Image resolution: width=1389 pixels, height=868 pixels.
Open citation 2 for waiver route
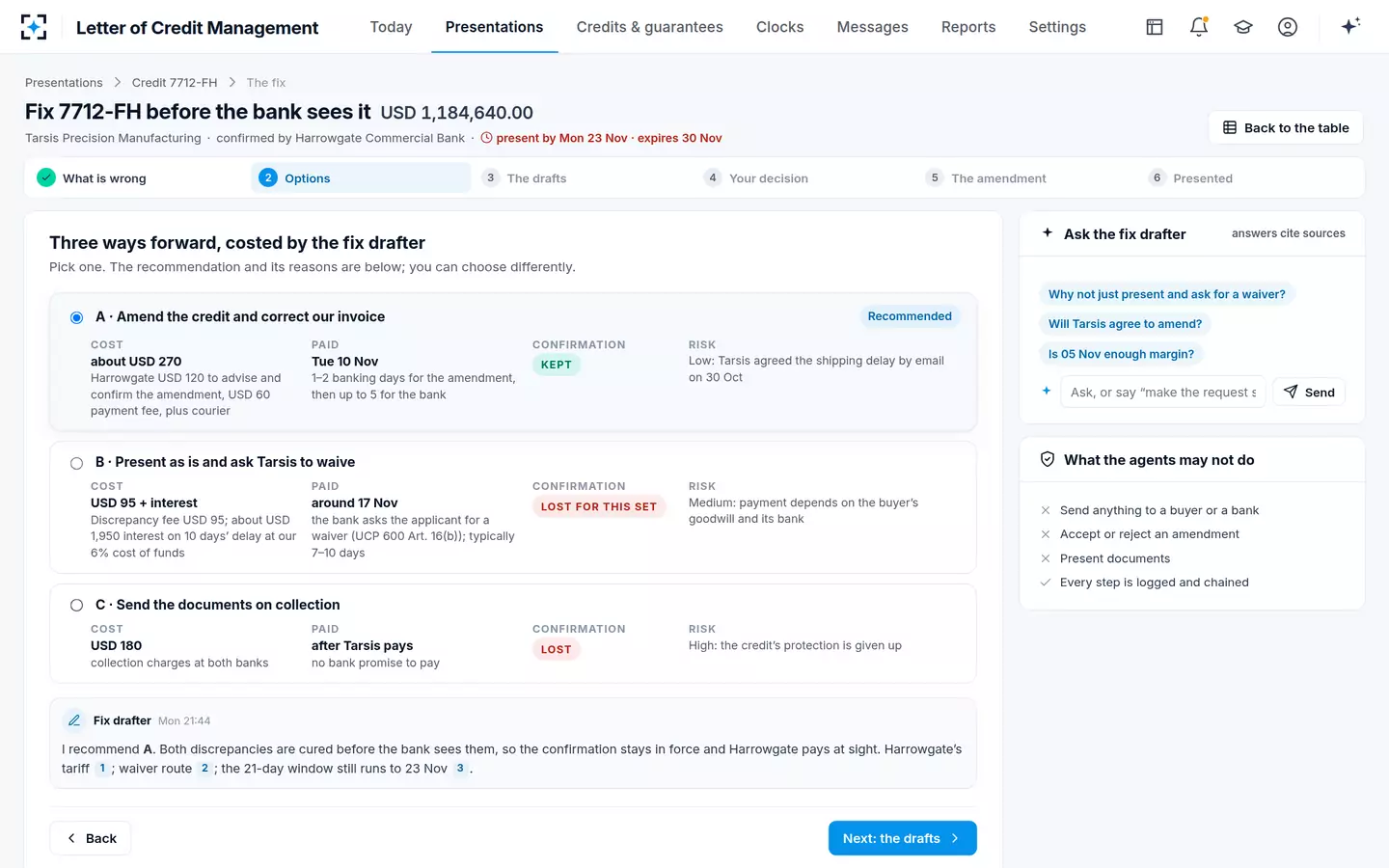click(204, 769)
